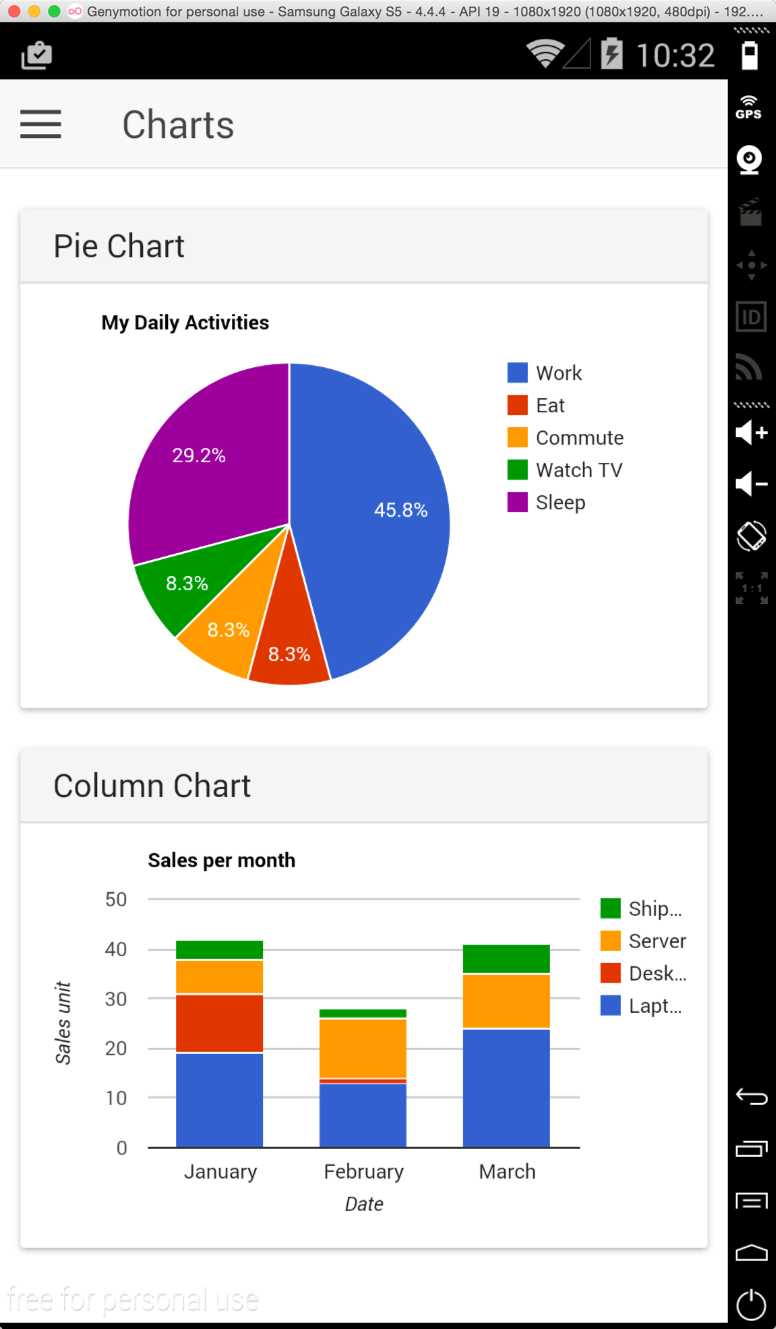Click the Server legend entry
This screenshot has width=776, height=1329.
pyautogui.click(x=656, y=941)
